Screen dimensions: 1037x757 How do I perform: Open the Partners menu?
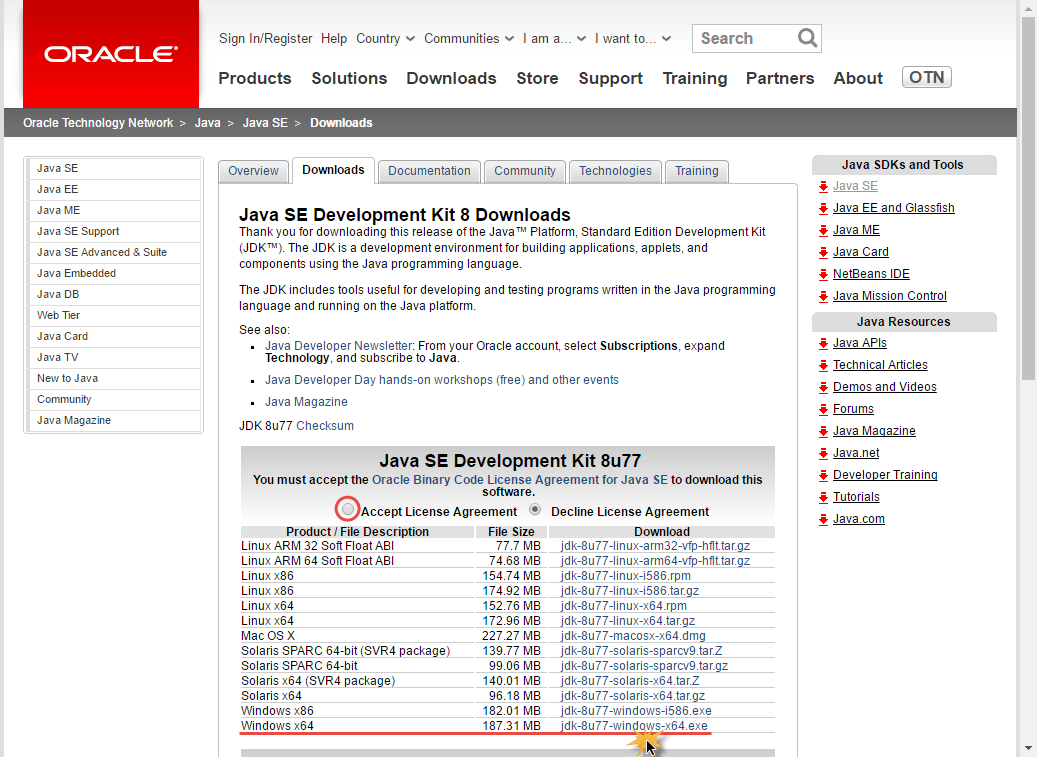click(780, 78)
